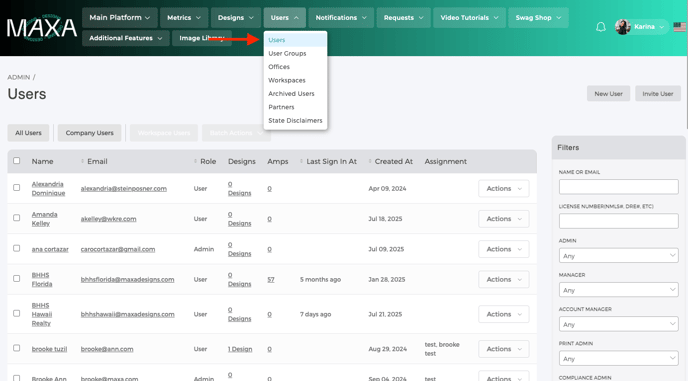Select User Groups menu entry
Image resolution: width=688 pixels, height=381 pixels.
pos(295,54)
